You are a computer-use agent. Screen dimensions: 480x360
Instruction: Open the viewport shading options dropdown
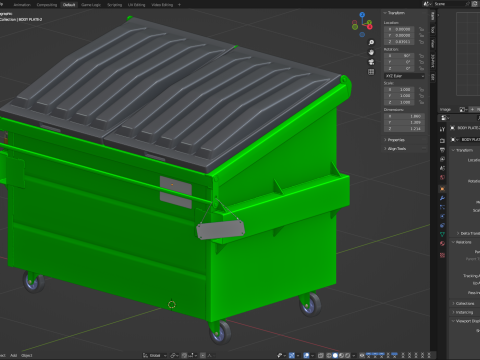click(353, 355)
